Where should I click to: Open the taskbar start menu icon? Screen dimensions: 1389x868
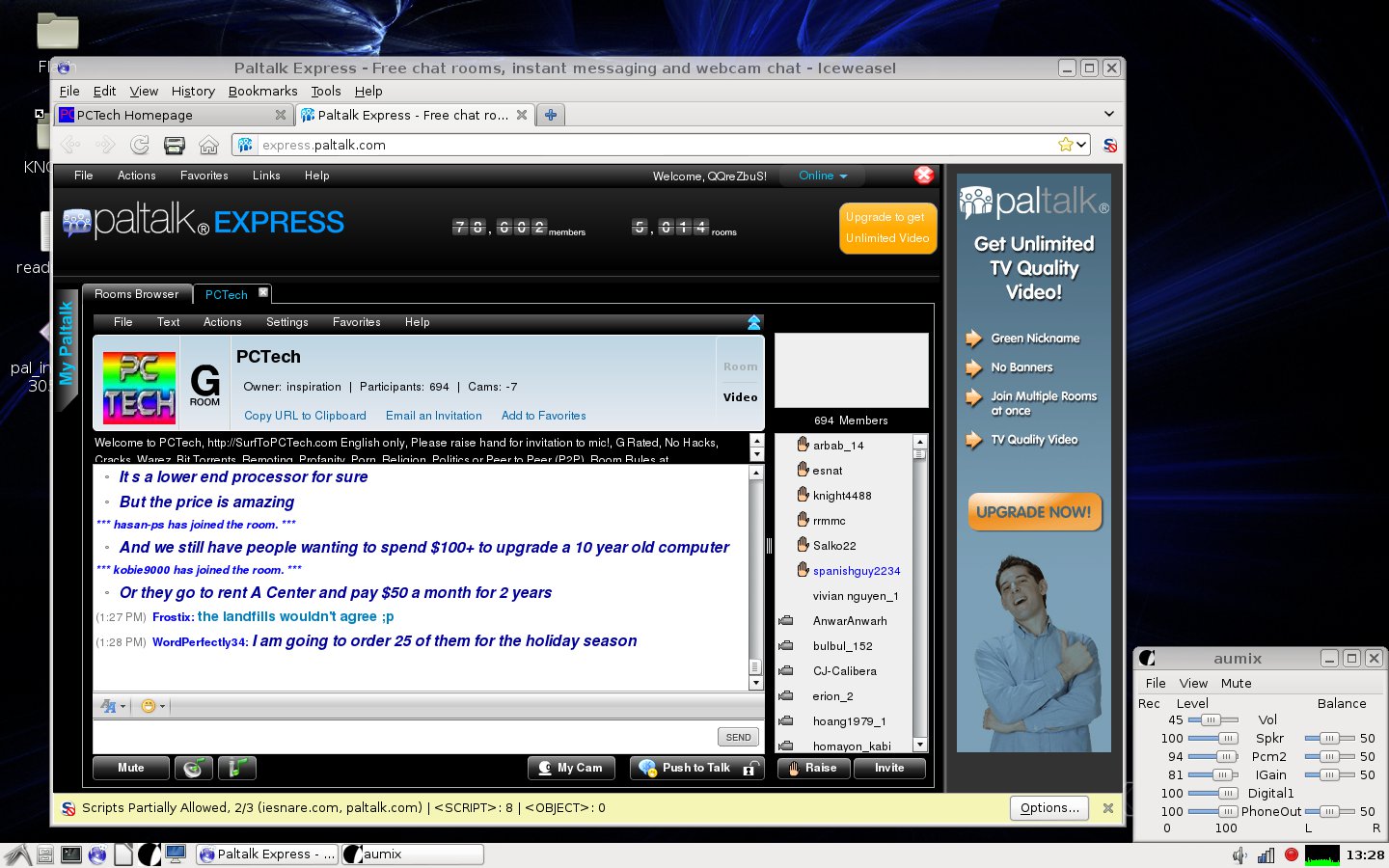click(16, 854)
